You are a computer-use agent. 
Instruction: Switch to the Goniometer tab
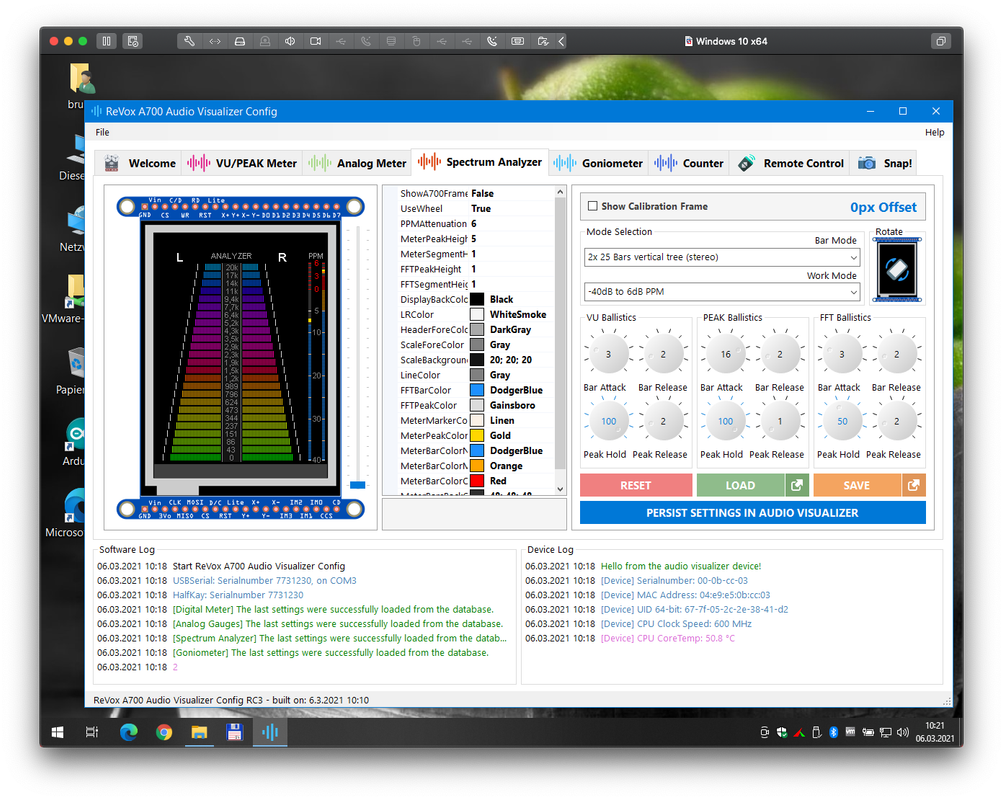[x=597, y=163]
